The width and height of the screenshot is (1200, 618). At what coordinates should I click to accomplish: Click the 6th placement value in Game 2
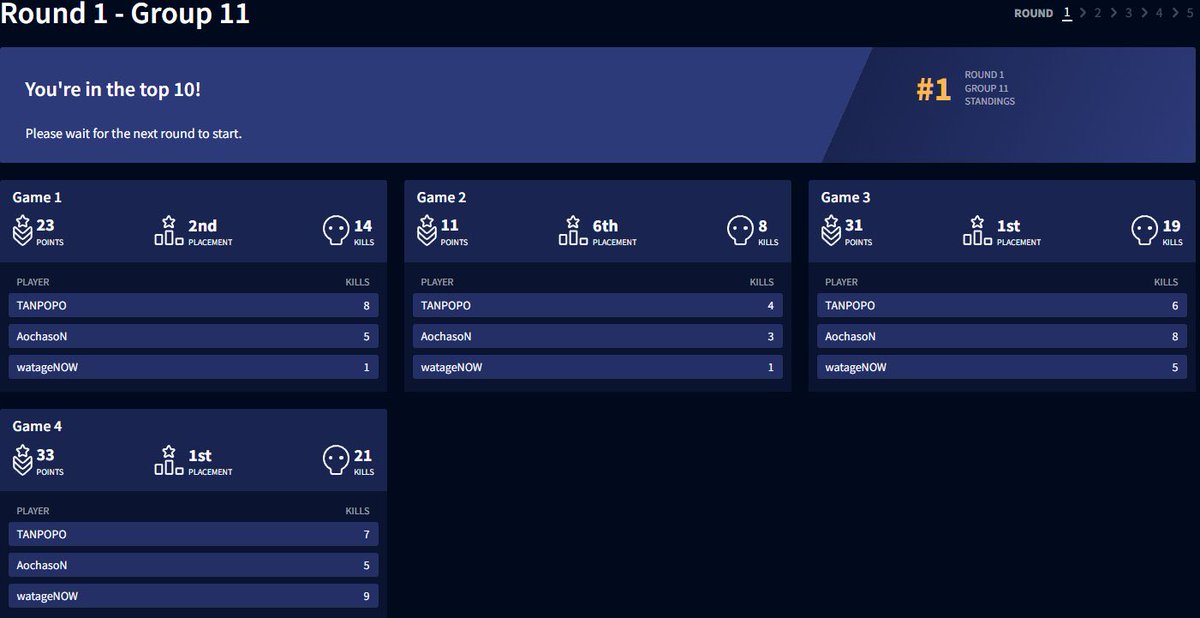click(x=605, y=226)
